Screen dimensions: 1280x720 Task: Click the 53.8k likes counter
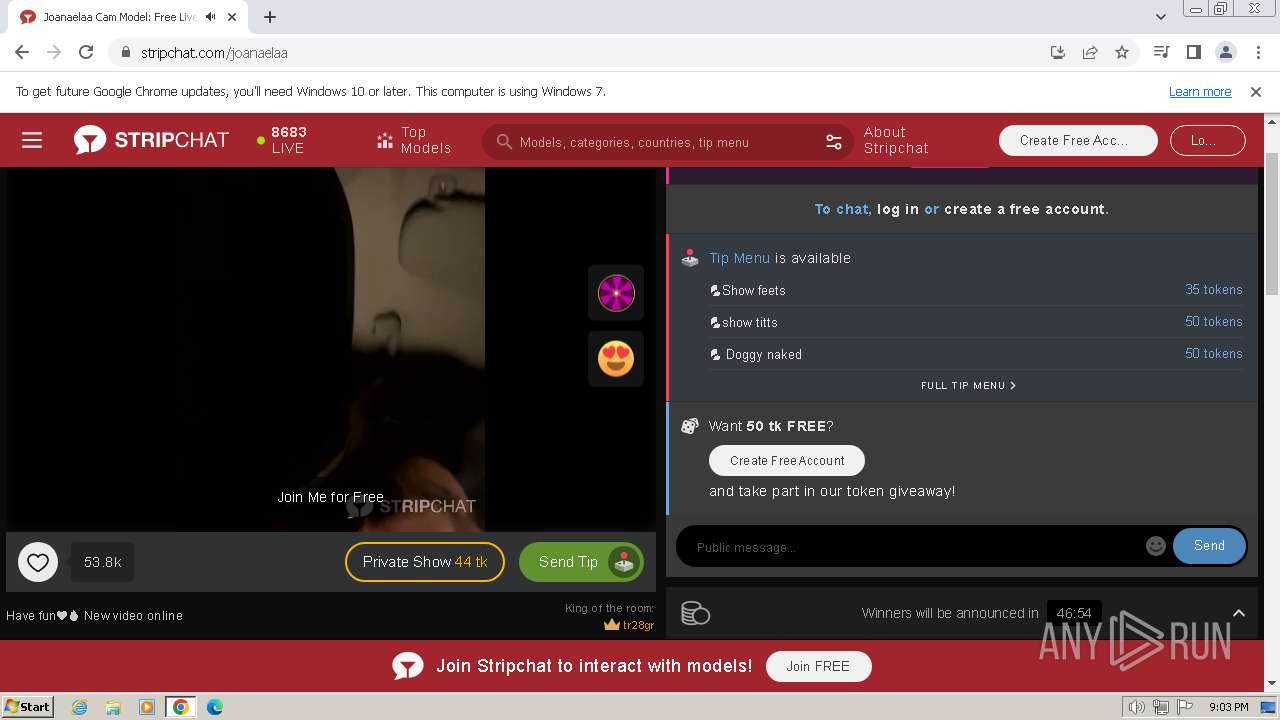[102, 562]
